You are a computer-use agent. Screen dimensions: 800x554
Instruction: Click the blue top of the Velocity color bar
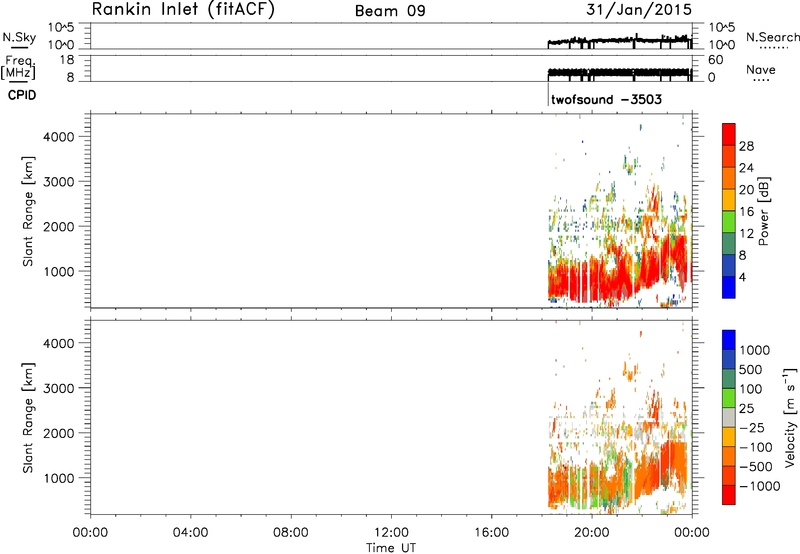729,339
